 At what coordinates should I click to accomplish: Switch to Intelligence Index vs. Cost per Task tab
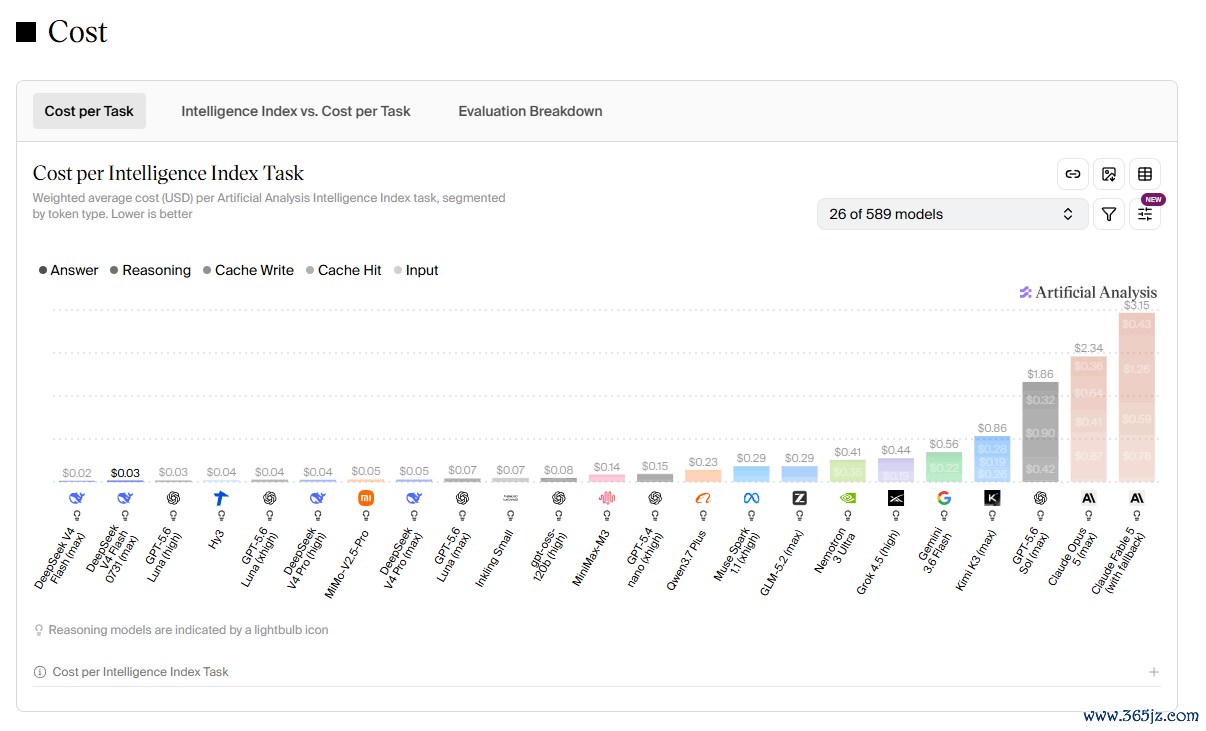point(296,111)
